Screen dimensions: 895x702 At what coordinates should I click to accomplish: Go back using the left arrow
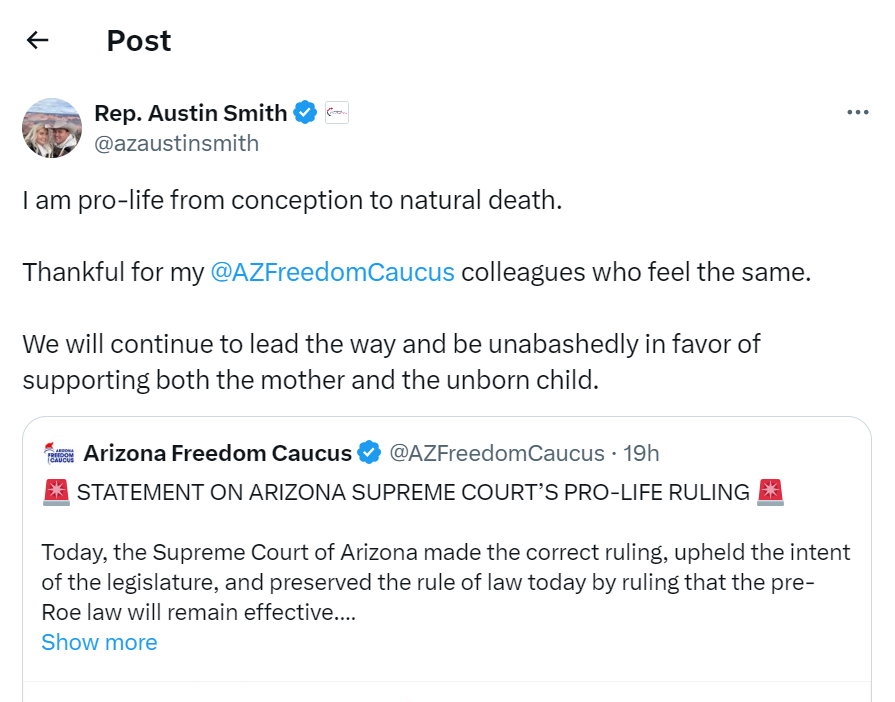coord(38,40)
